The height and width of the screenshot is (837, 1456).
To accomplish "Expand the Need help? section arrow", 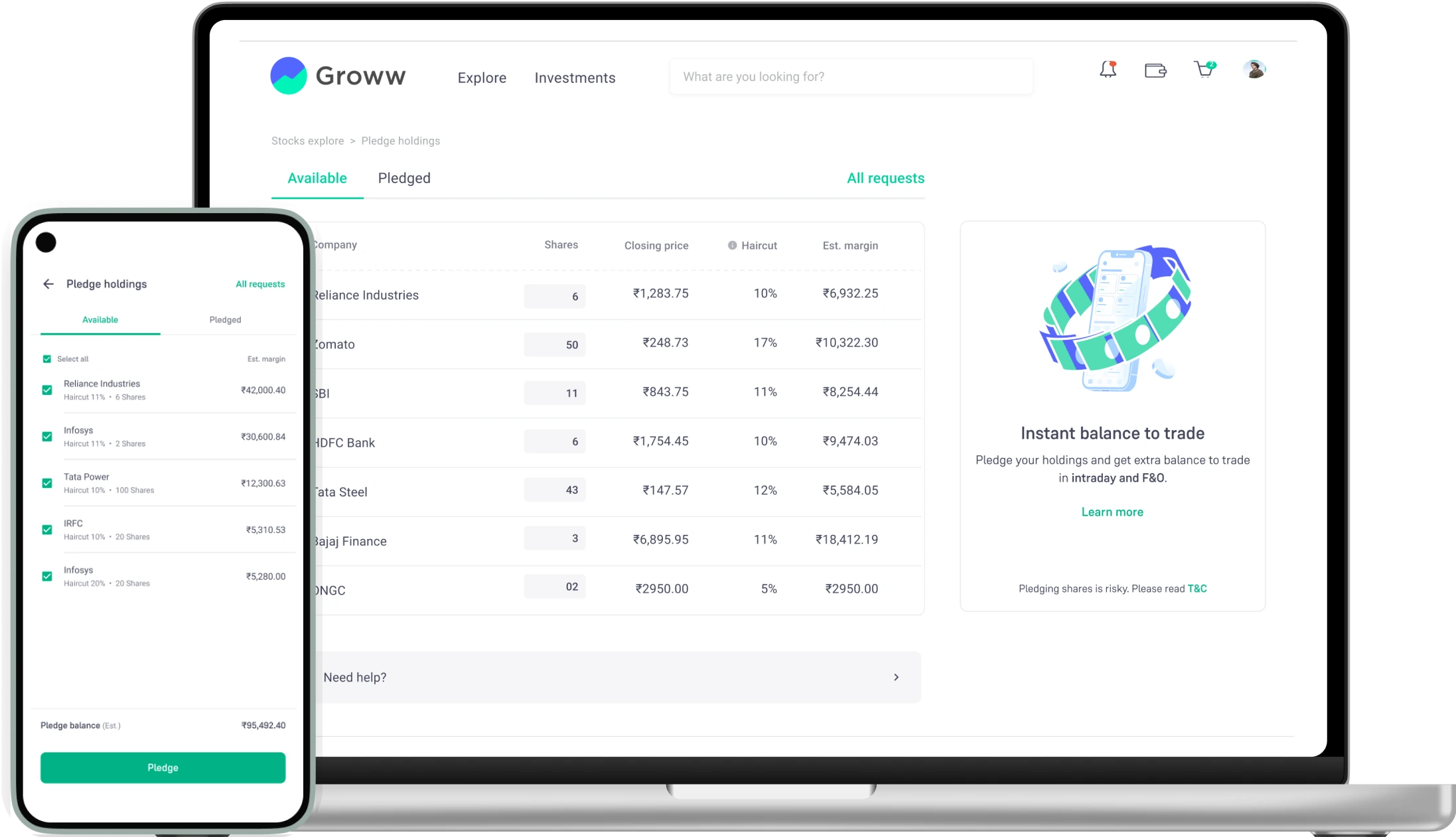I will 896,677.
